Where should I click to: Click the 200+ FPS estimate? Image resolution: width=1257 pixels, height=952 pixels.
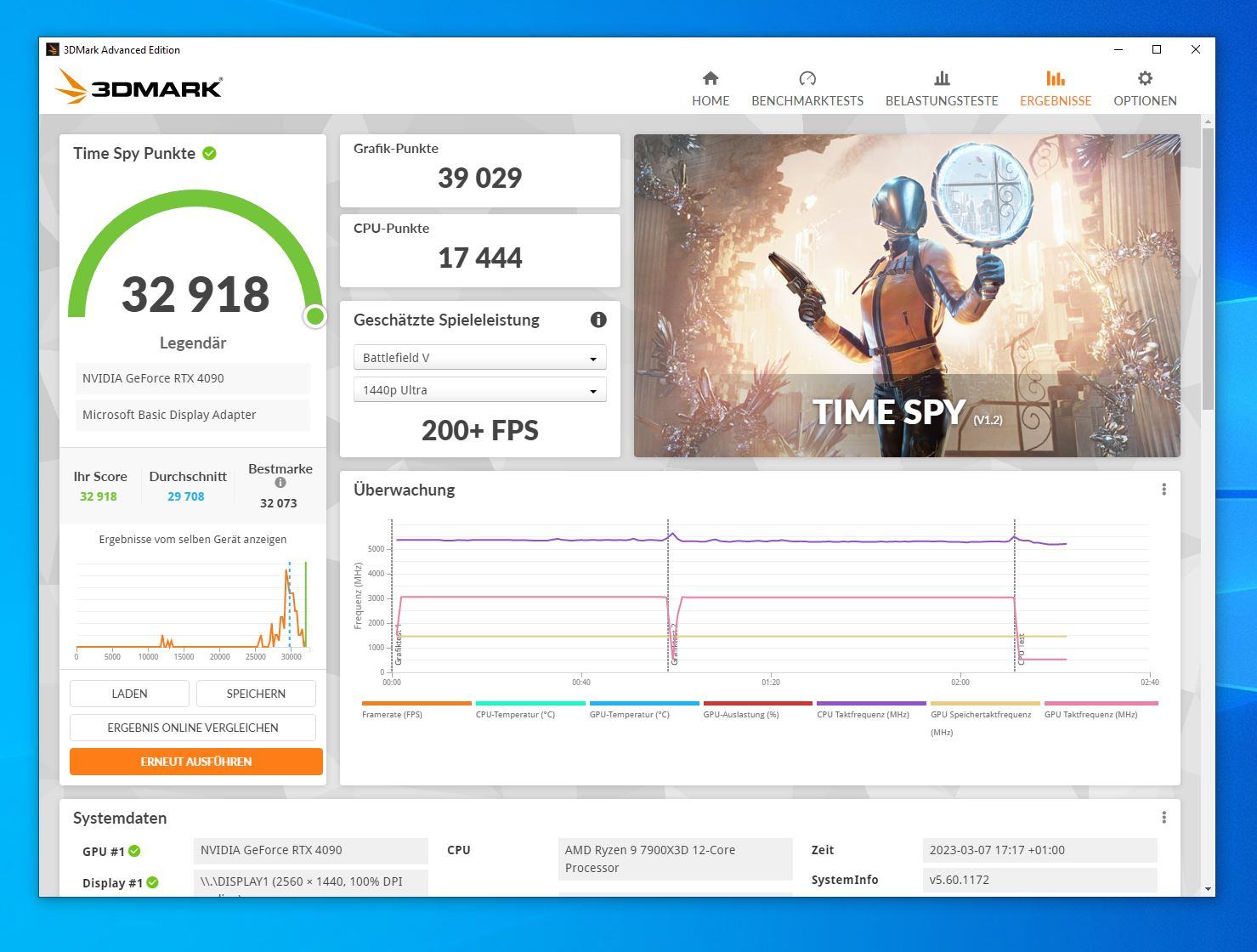[479, 431]
